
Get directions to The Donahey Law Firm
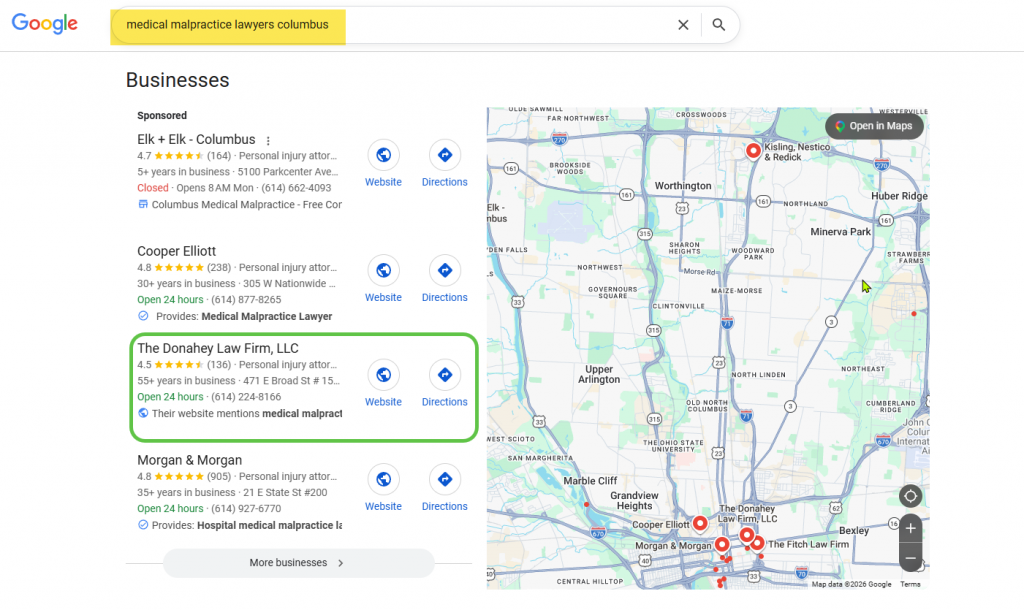[444, 375]
